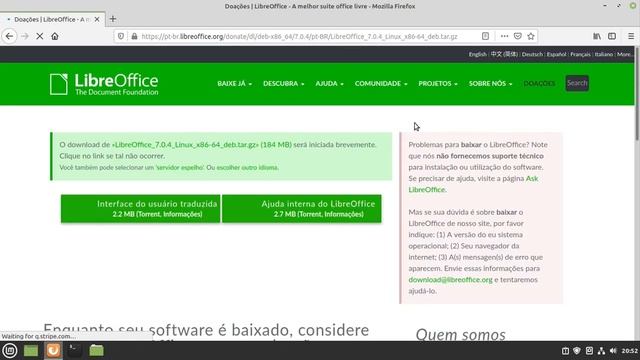640x360 pixels.
Task: Click the Firefox taskbar icon
Action: 53,351
